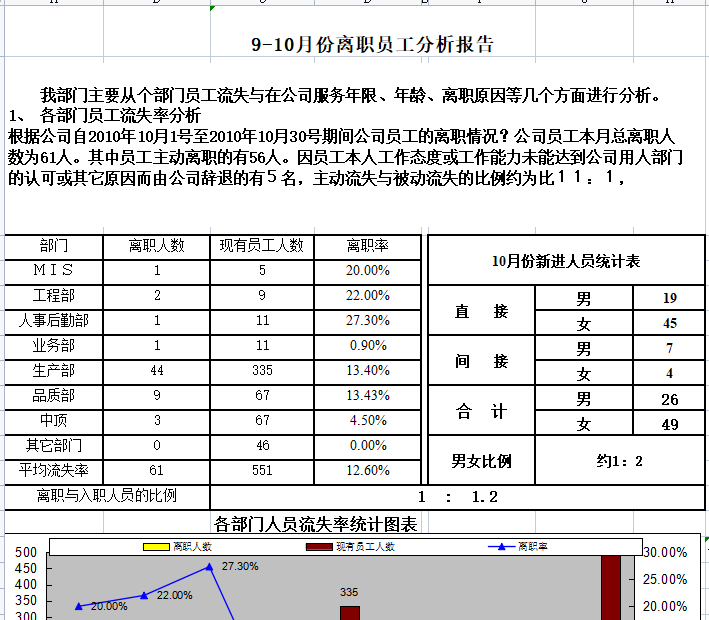This screenshot has height=620, width=709.
Task: Select the value 19 for direct male hires
Action: [669, 298]
